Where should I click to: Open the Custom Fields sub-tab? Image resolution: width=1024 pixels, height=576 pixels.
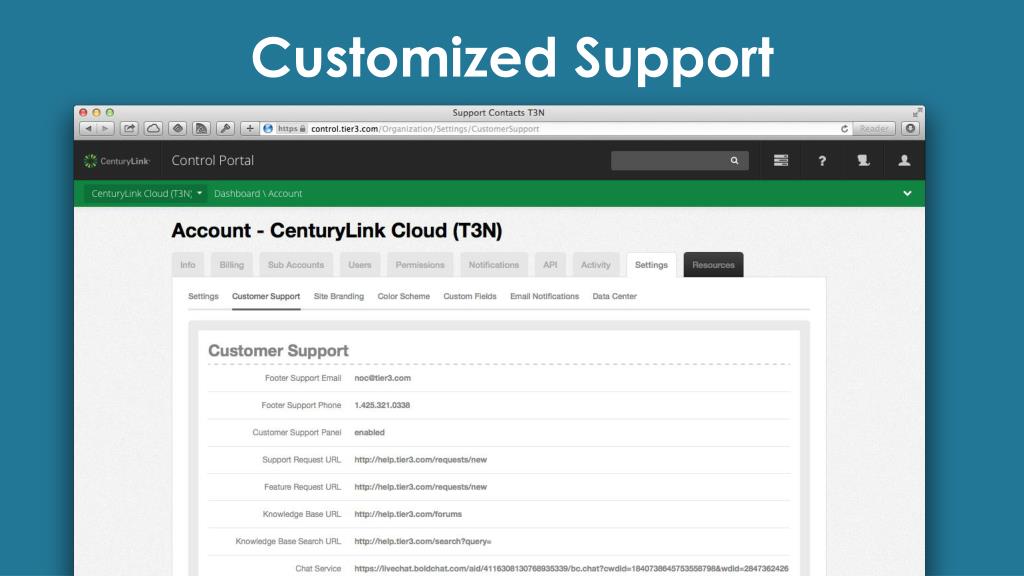470,296
